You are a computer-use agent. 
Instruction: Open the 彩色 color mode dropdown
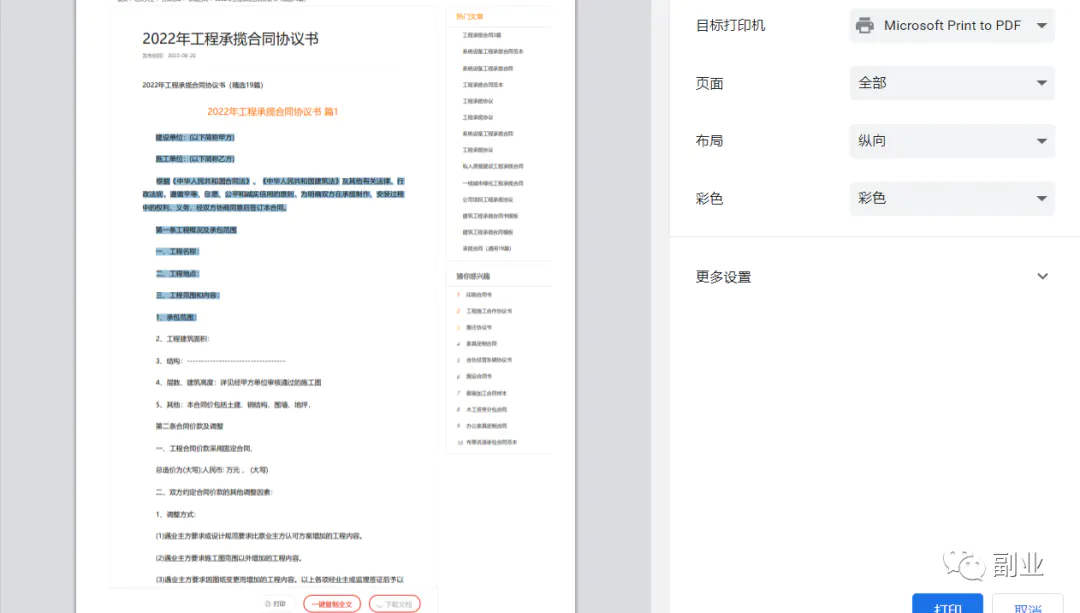(951, 198)
